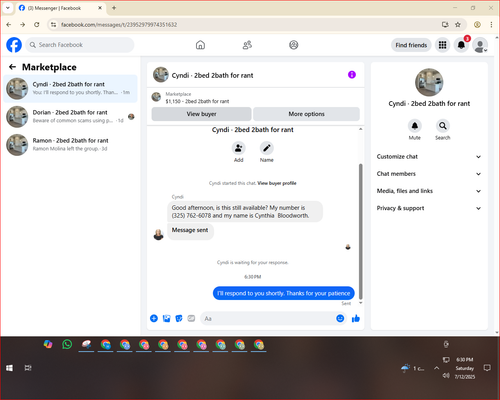500x400 pixels.
Task: Click the Marketplace listing $1,150 text
Action: coord(197,101)
